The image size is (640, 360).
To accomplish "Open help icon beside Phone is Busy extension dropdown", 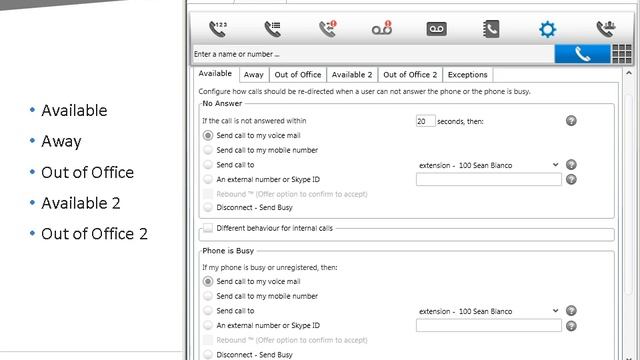I will pos(571,311).
